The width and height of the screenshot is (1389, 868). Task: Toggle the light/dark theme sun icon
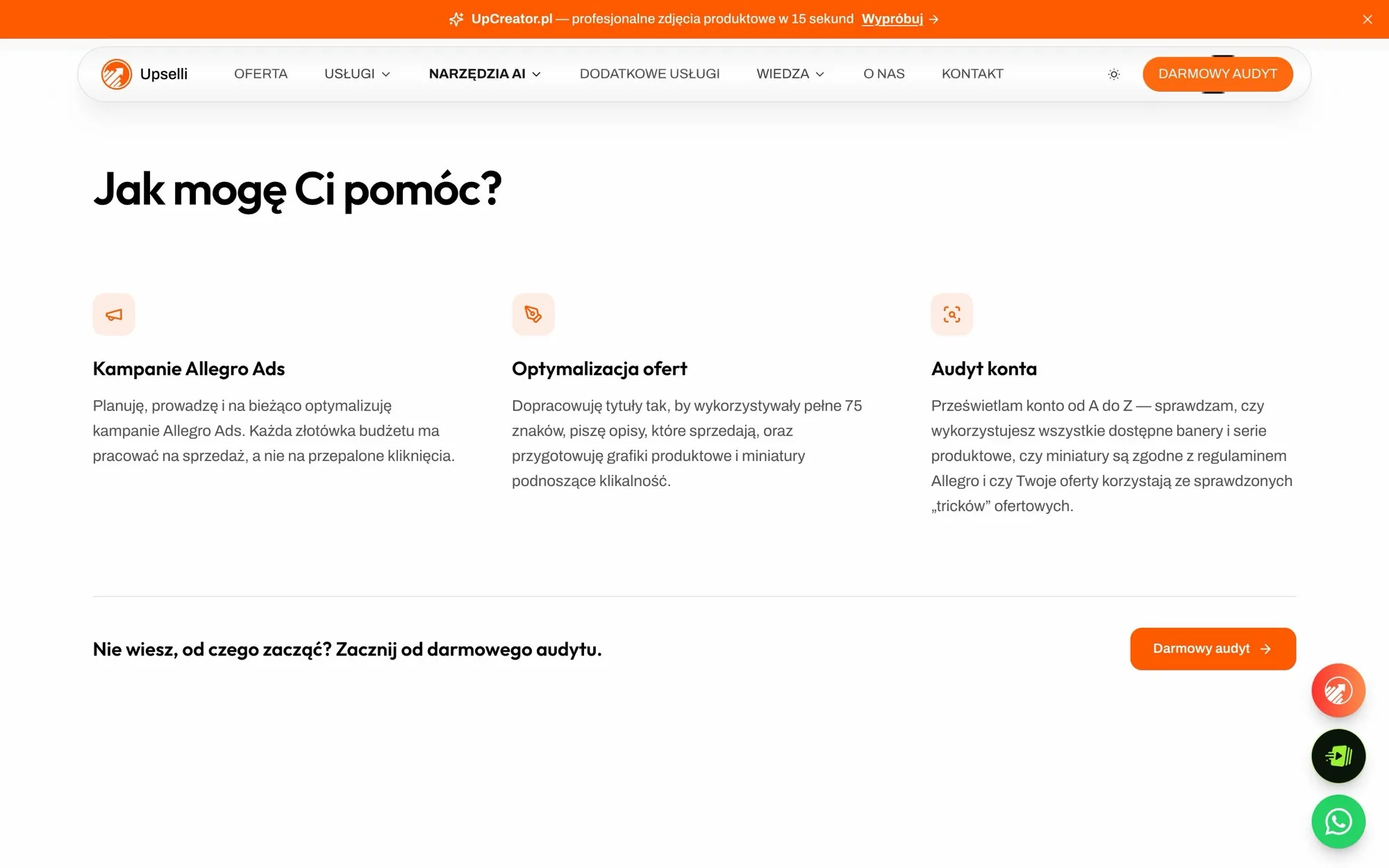click(x=1114, y=74)
